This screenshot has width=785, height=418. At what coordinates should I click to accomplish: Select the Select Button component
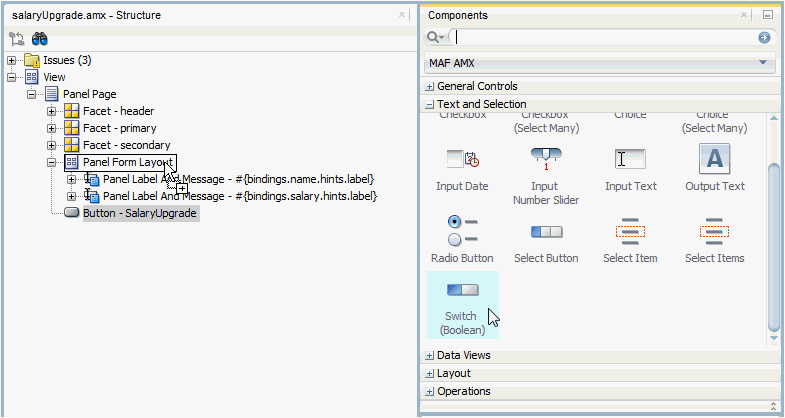(x=546, y=243)
